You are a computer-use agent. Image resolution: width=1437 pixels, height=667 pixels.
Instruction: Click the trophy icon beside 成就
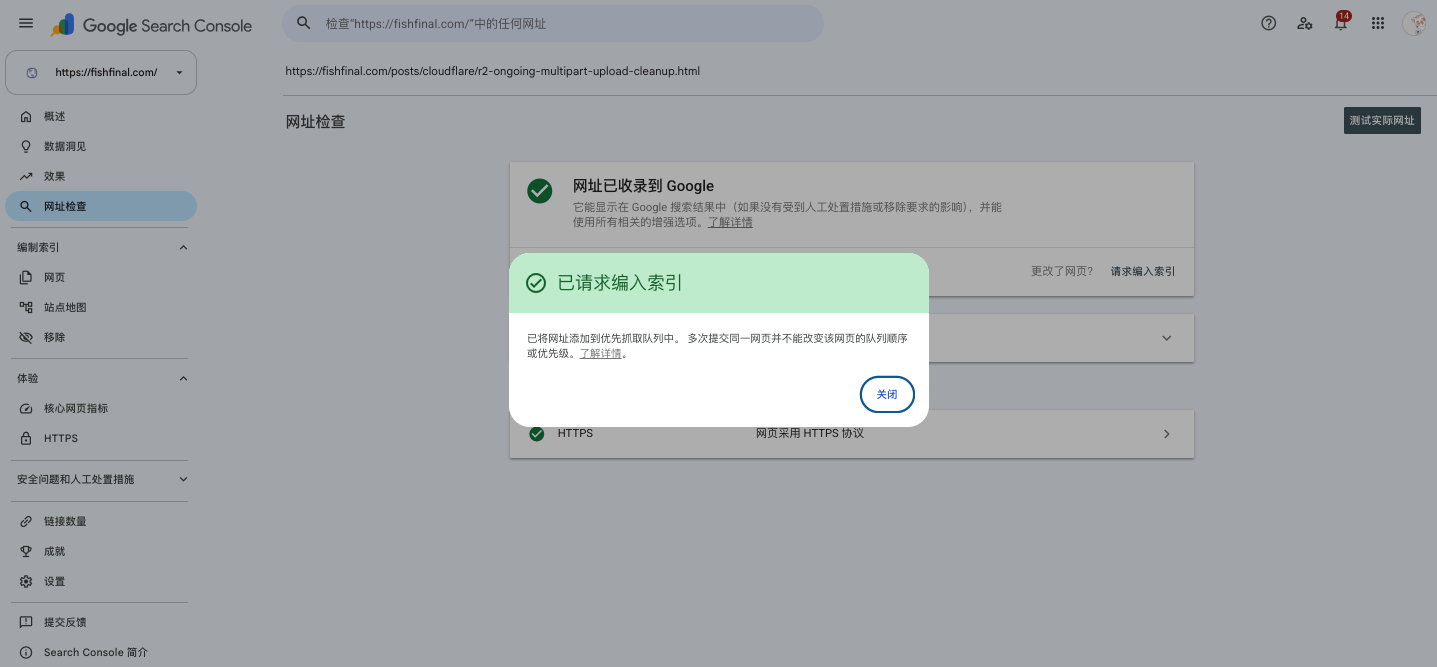[26, 551]
